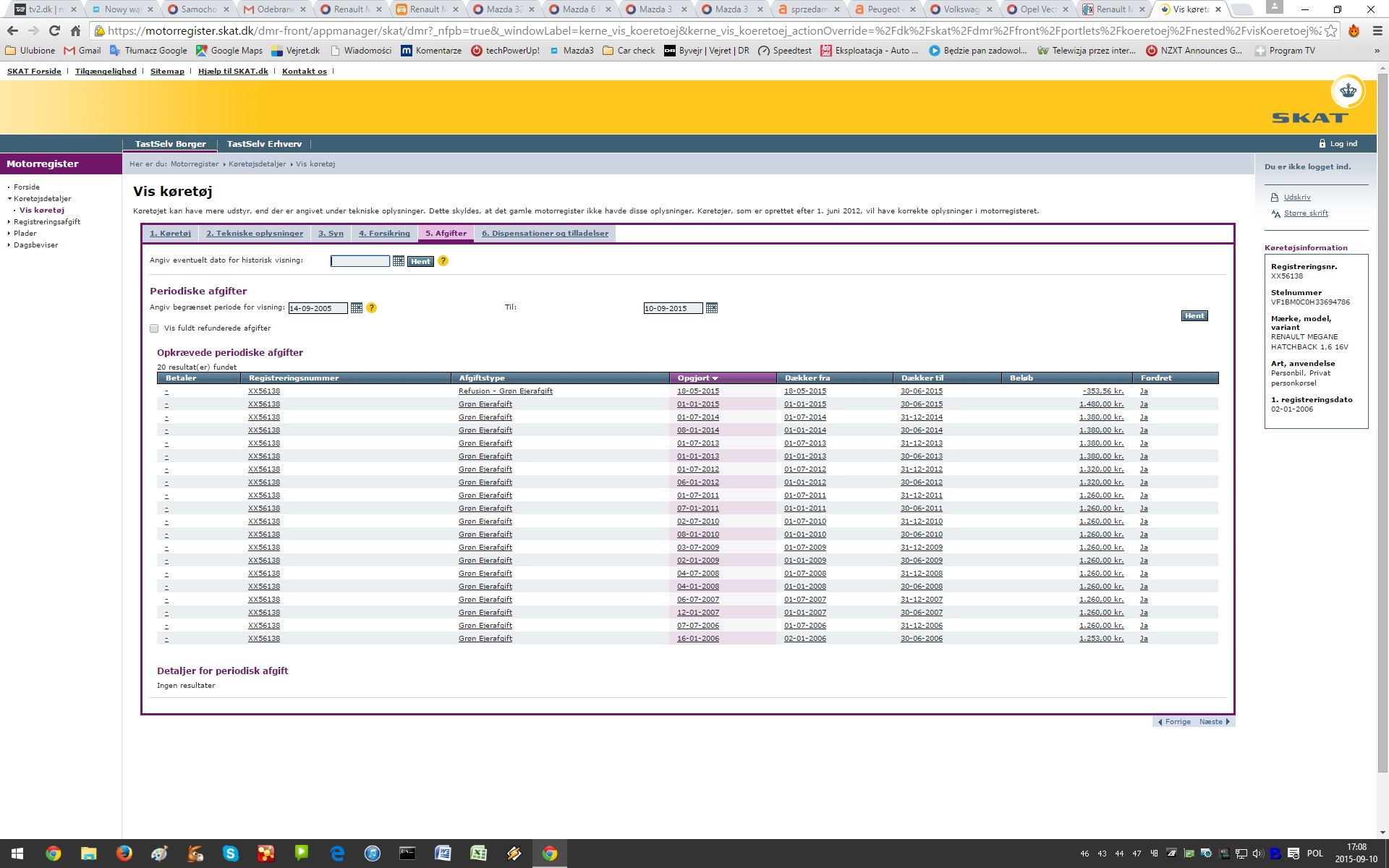Image resolution: width=1389 pixels, height=868 pixels.
Task: Enable Vis fuldt refunderede afgifter checkbox
Action: (x=154, y=328)
